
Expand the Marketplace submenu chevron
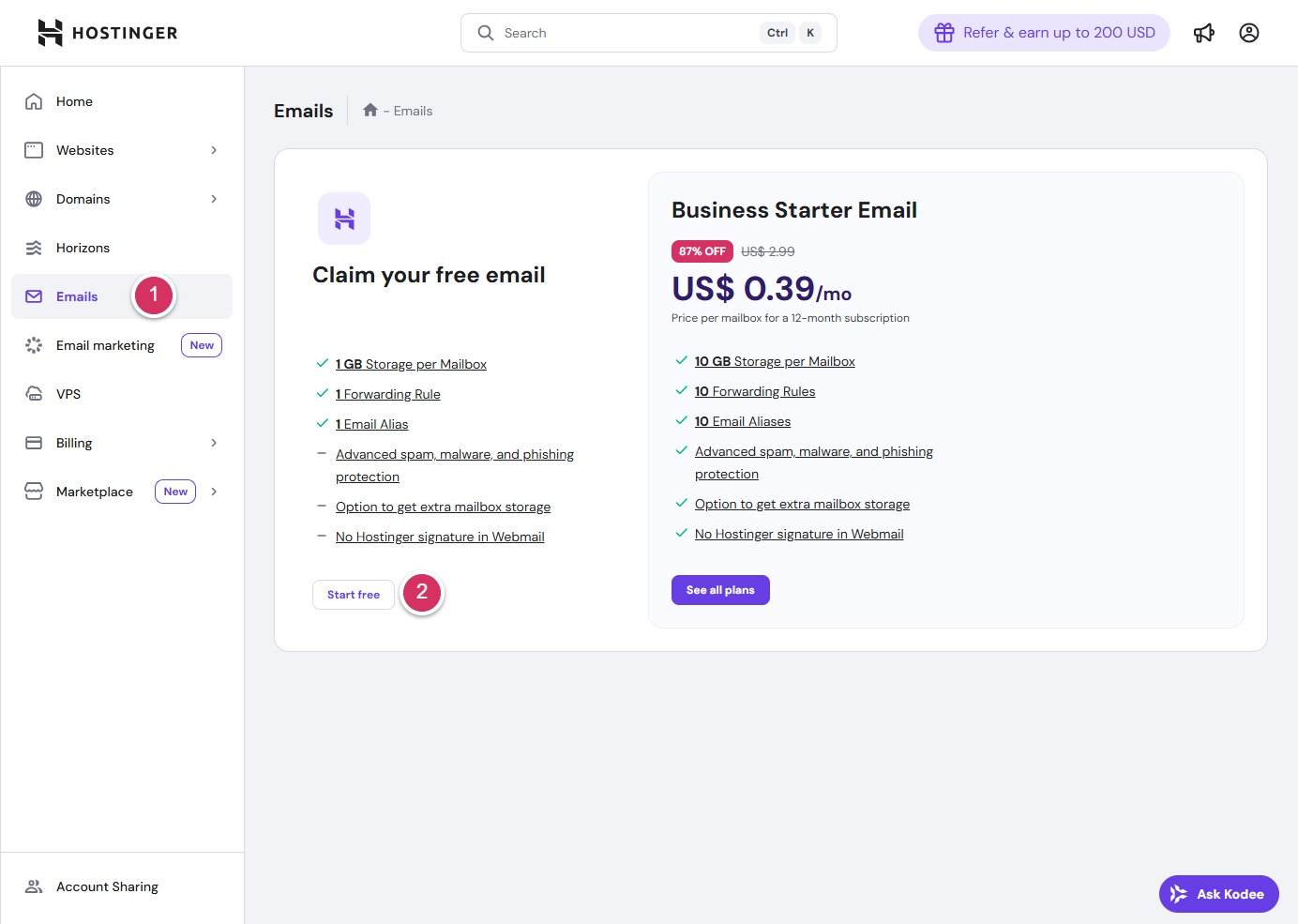214,492
